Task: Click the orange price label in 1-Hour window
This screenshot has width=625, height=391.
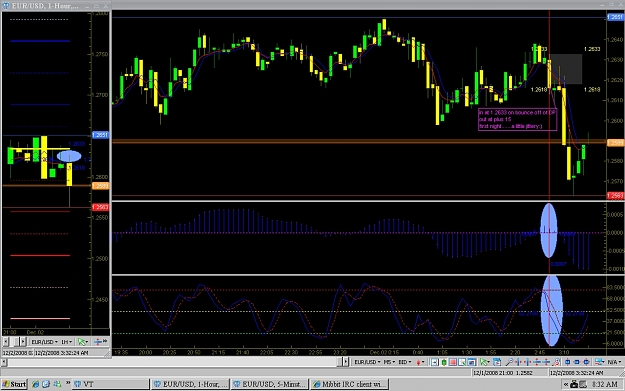Action: pyautogui.click(x=100, y=186)
